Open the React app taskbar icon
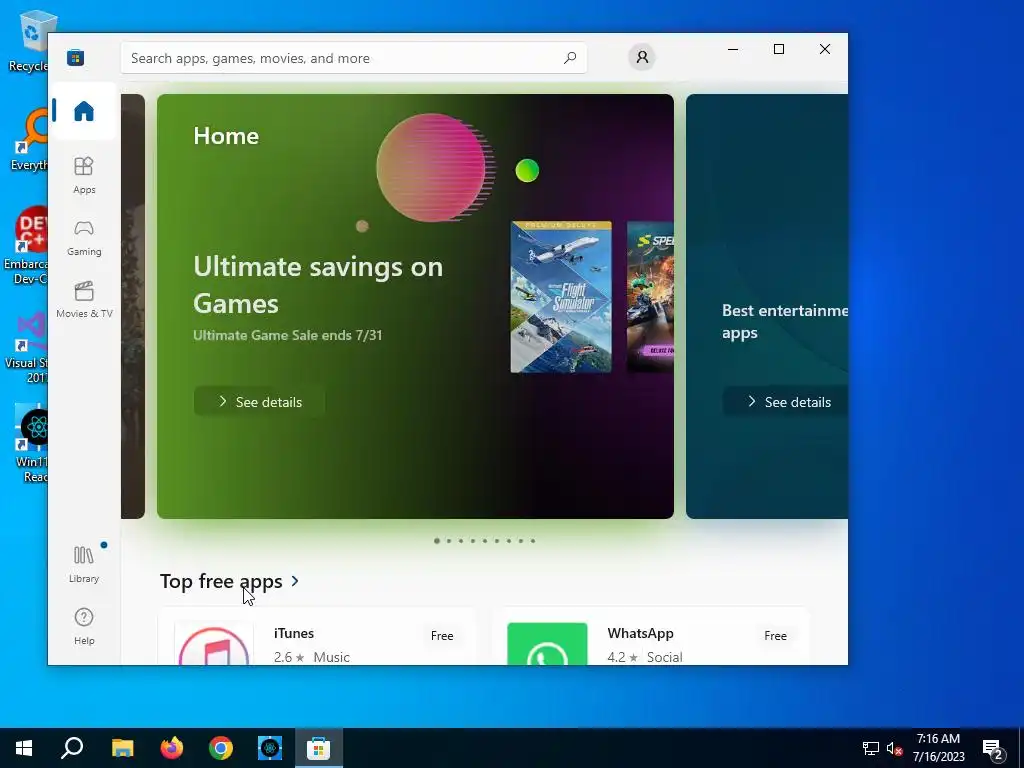This screenshot has width=1024, height=768. 270,748
